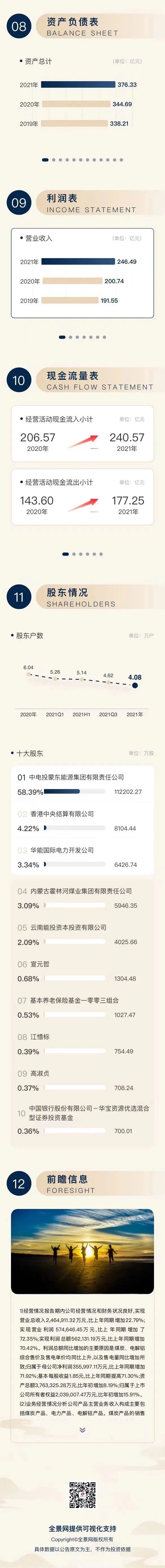Select the last income statement carousel dot
Image resolution: width=165 pixels, height=1568 pixels.
coord(105,336)
